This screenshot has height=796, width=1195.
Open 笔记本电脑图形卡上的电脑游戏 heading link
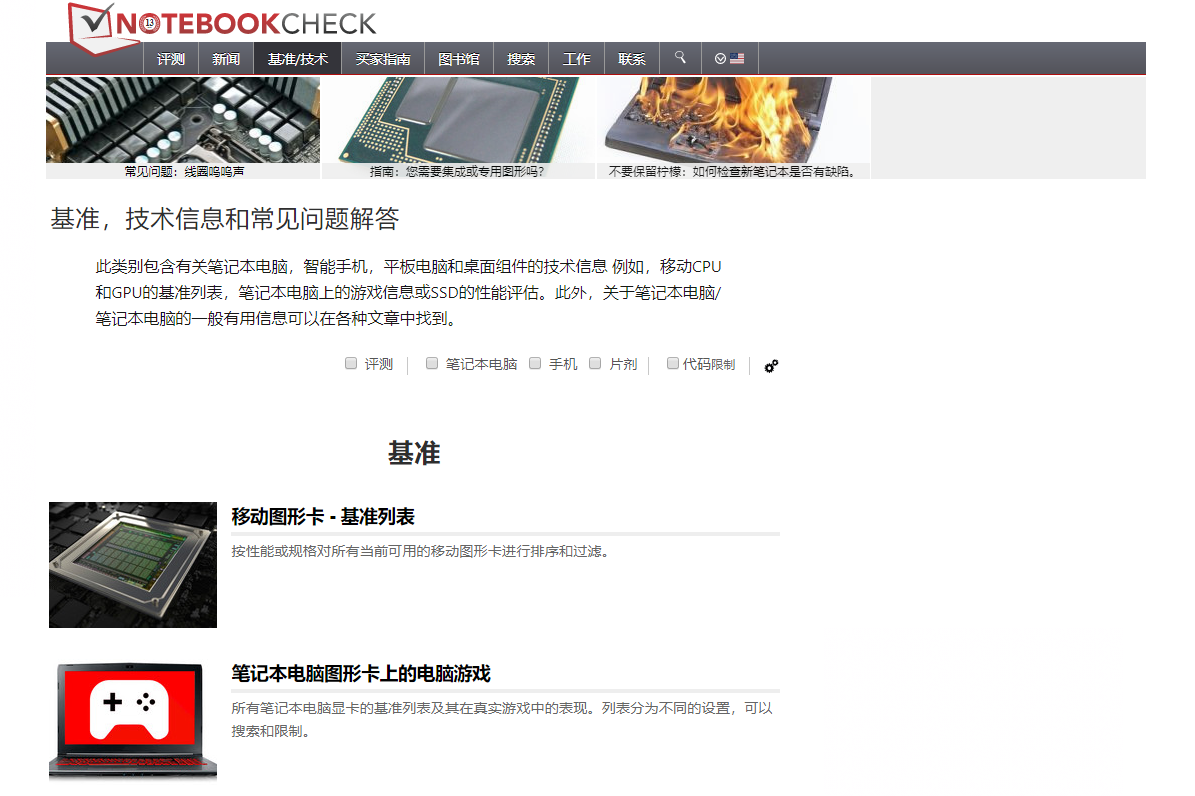click(x=360, y=674)
